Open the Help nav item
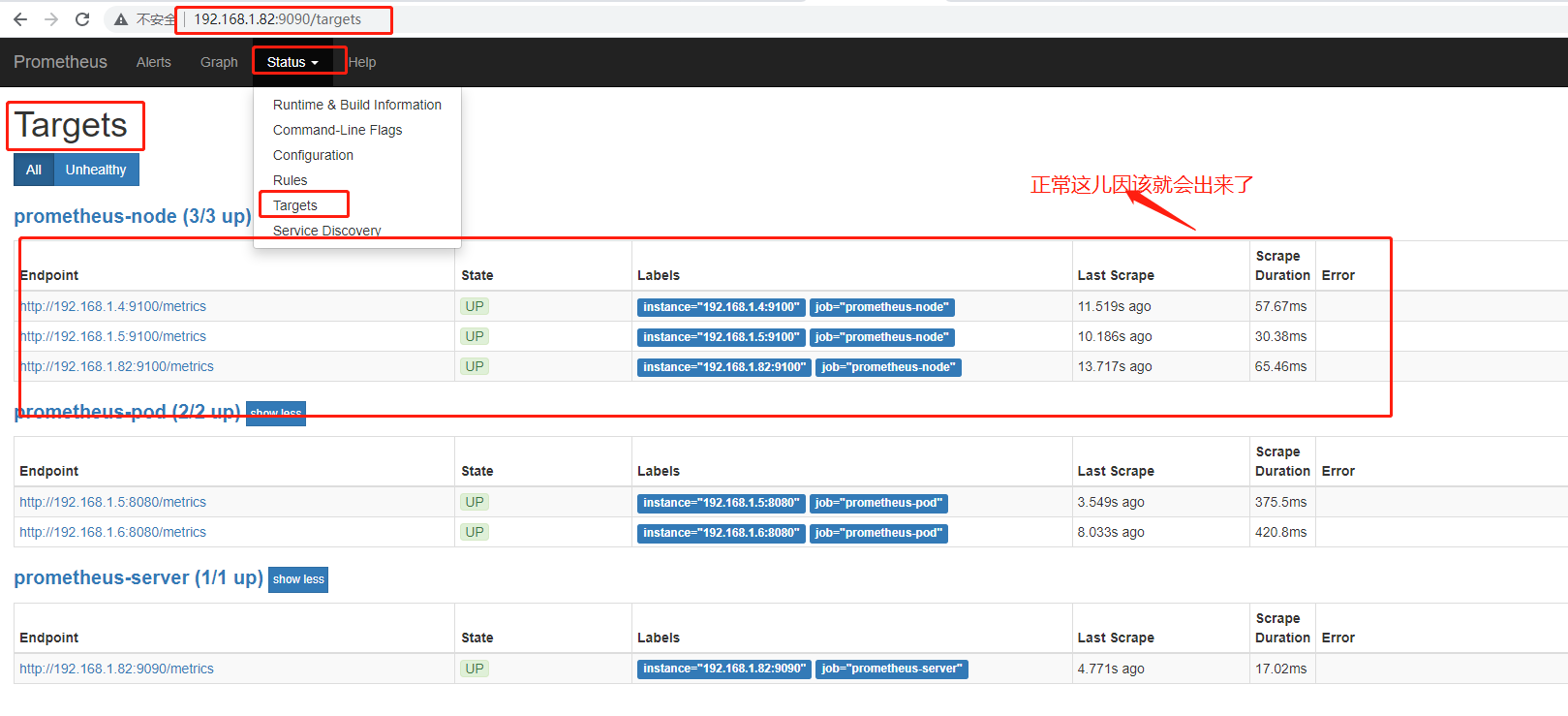 pos(362,62)
